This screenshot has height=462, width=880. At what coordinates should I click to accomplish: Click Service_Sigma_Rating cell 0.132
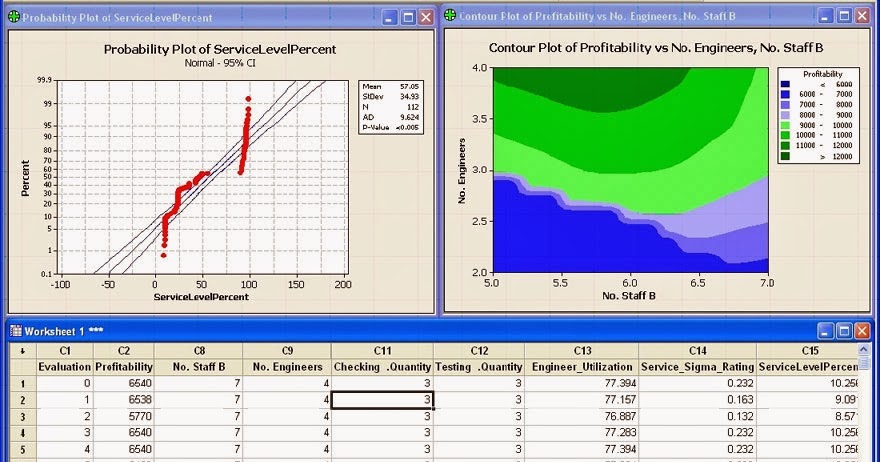pyautogui.click(x=698, y=417)
